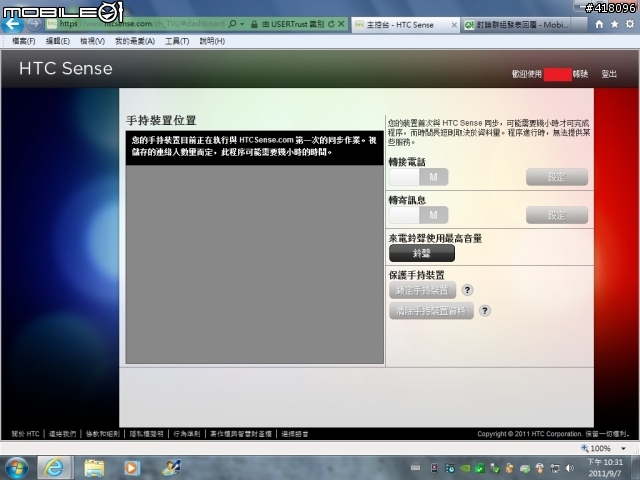Open the 隱私權聲明 footer link
The height and width of the screenshot is (480, 640).
click(146, 434)
